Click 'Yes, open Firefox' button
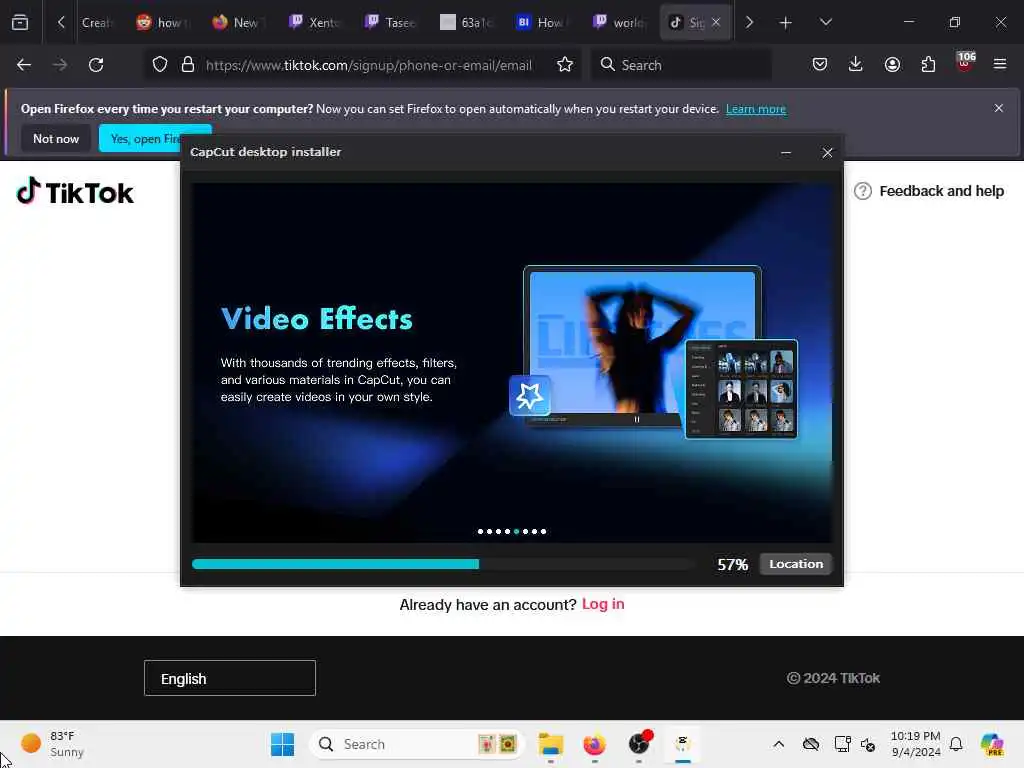The width and height of the screenshot is (1024, 768). (x=140, y=138)
